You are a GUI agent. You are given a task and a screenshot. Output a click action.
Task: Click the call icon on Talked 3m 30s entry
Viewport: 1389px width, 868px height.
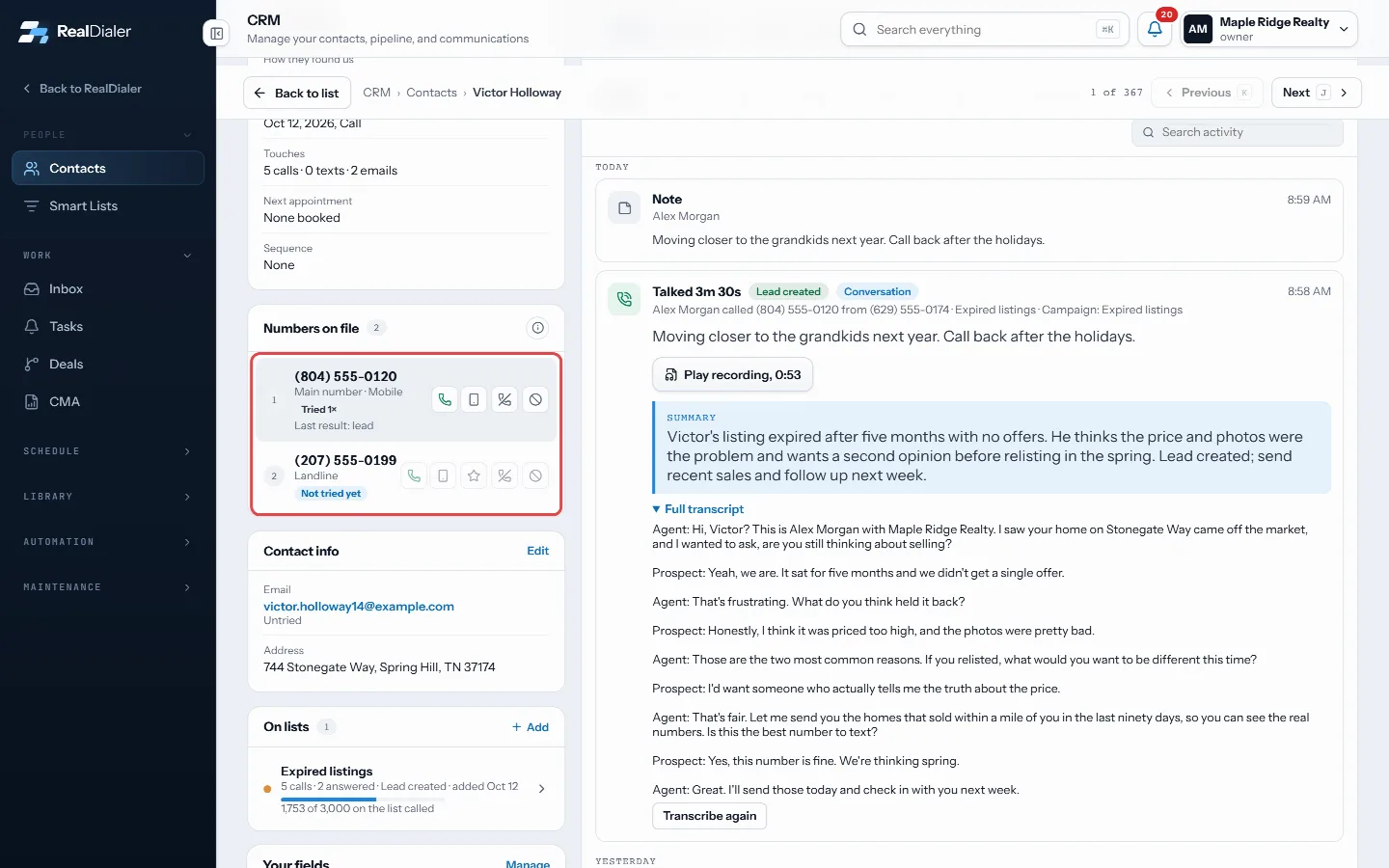coord(624,299)
